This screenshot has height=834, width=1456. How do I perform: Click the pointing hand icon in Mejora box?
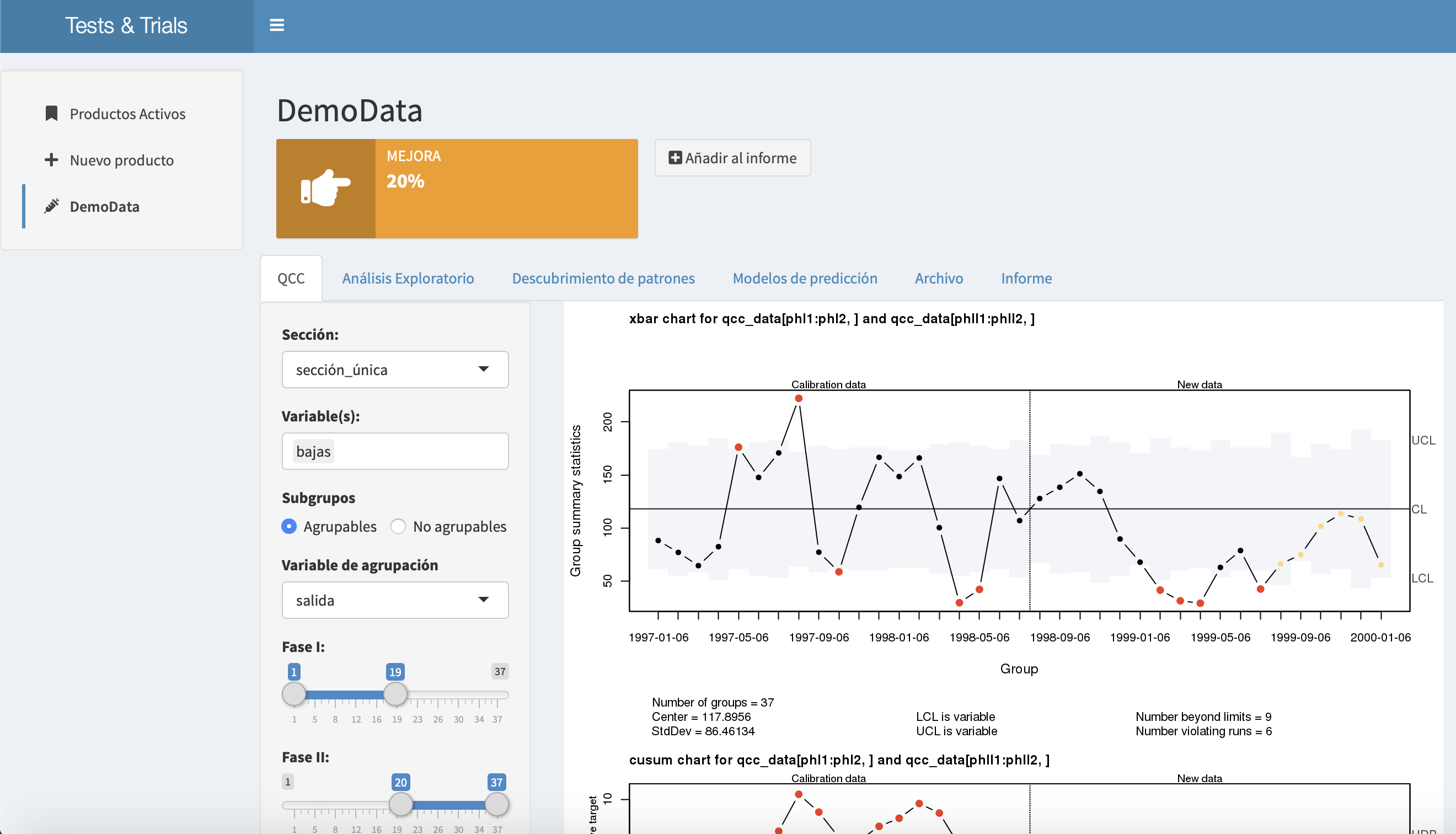[x=325, y=188]
